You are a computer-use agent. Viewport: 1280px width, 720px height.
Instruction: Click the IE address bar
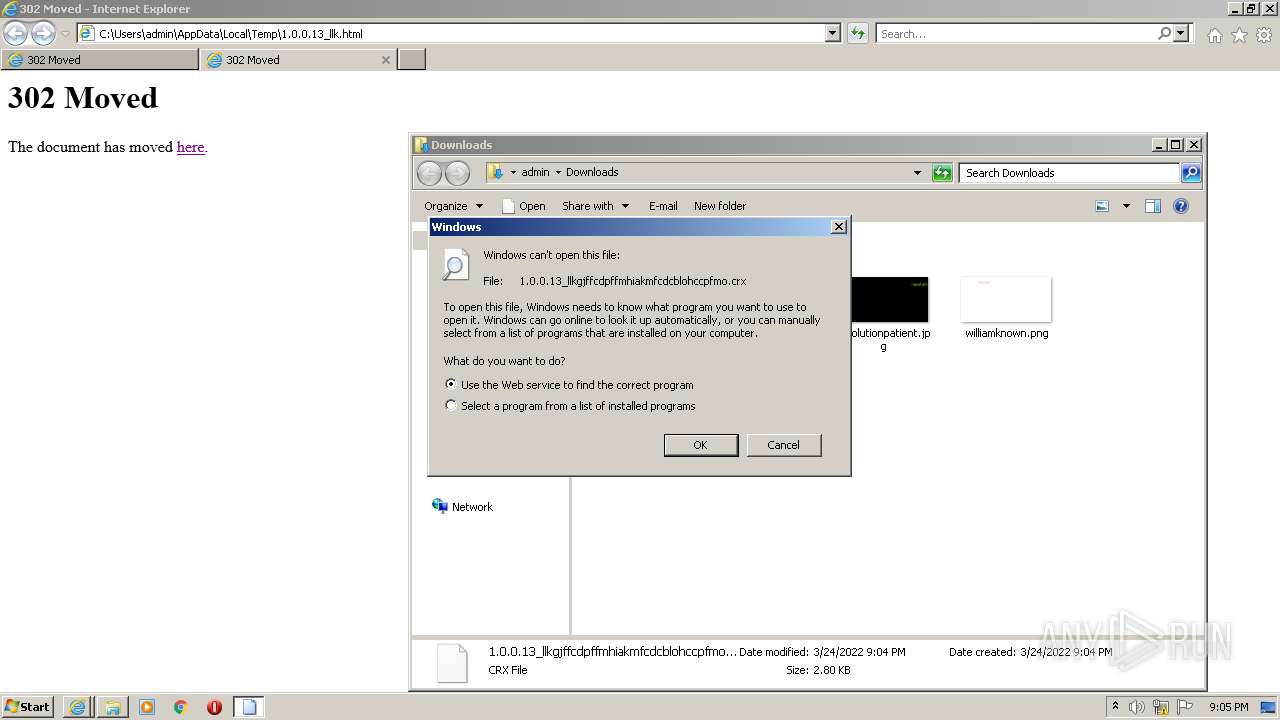tap(458, 33)
